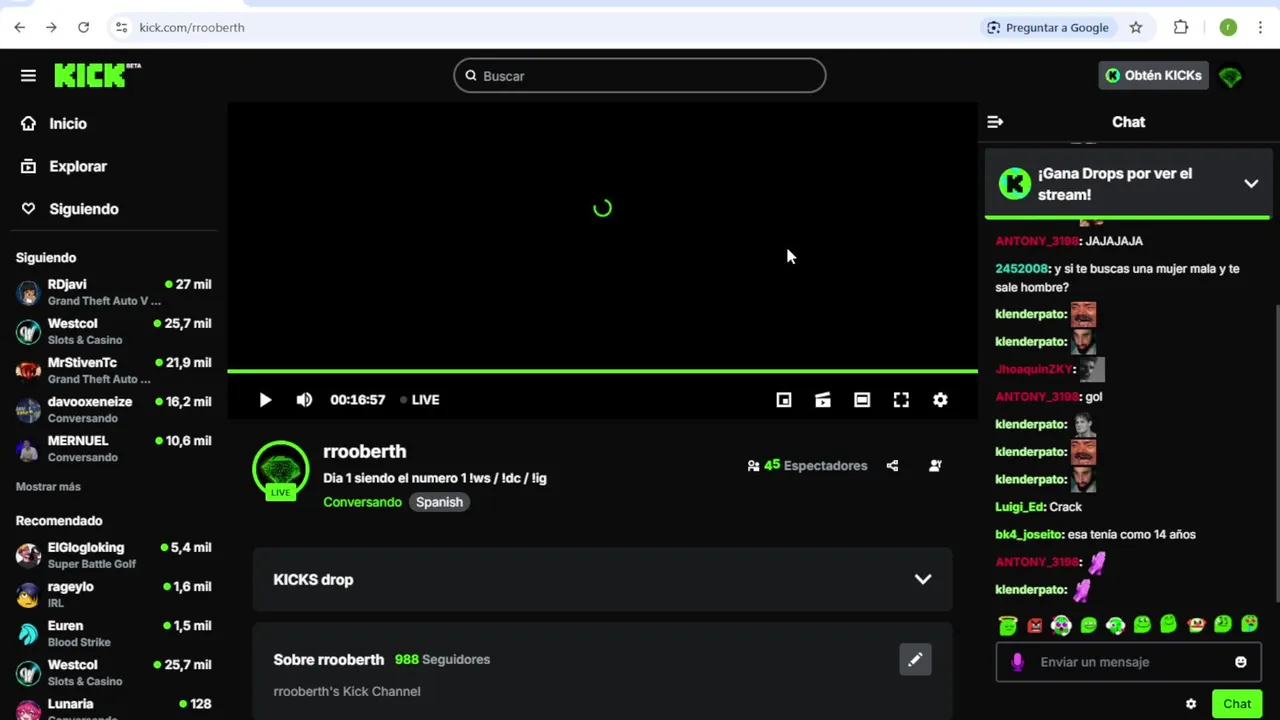Open ElGlogloking recommended channel
This screenshot has height=720, width=1280.
(x=113, y=555)
